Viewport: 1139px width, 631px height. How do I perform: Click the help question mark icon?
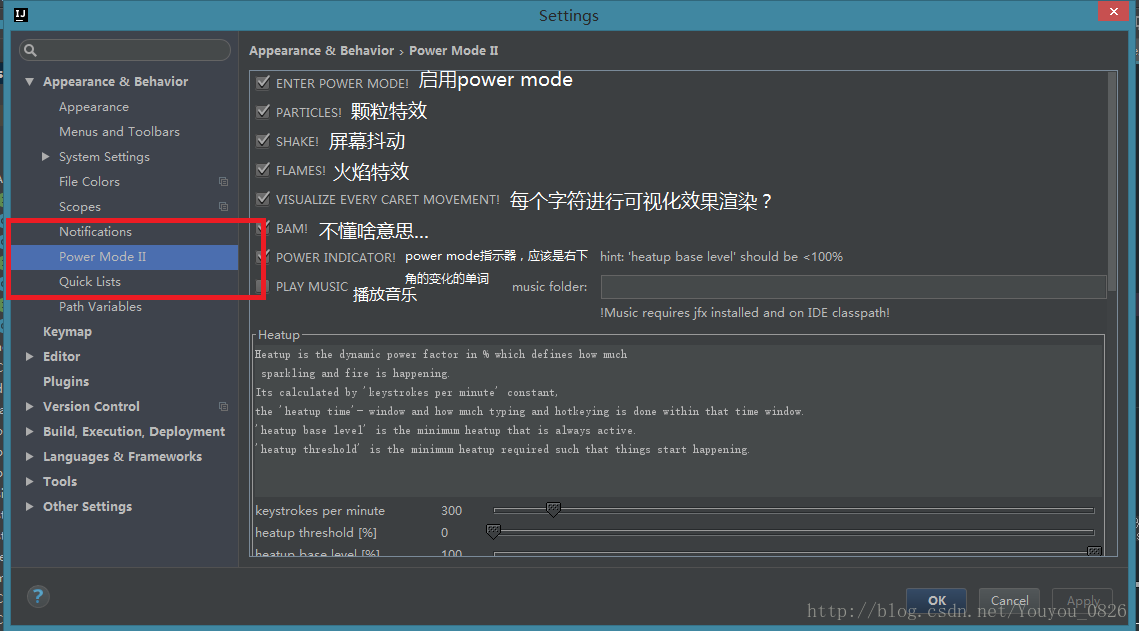[x=37, y=597]
